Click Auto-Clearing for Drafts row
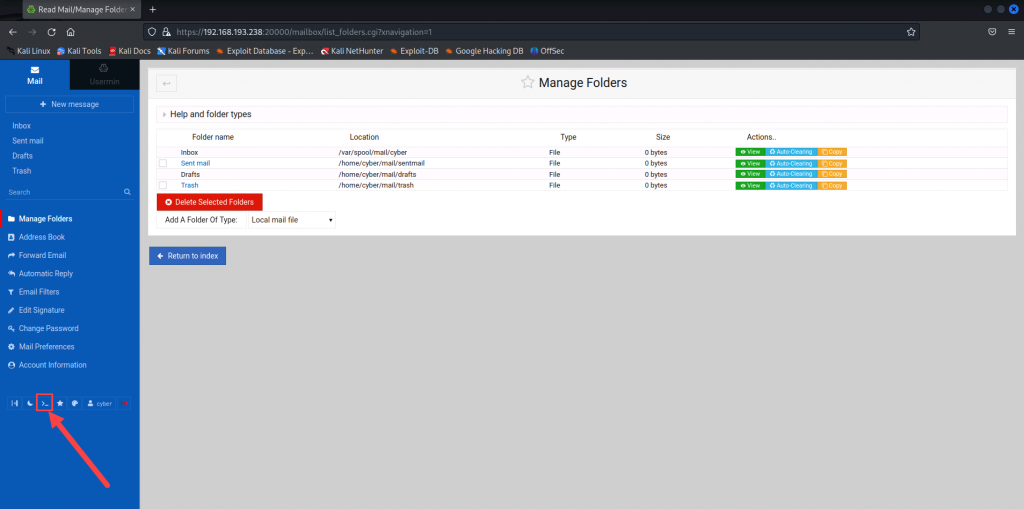This screenshot has height=509, width=1024. click(x=791, y=174)
